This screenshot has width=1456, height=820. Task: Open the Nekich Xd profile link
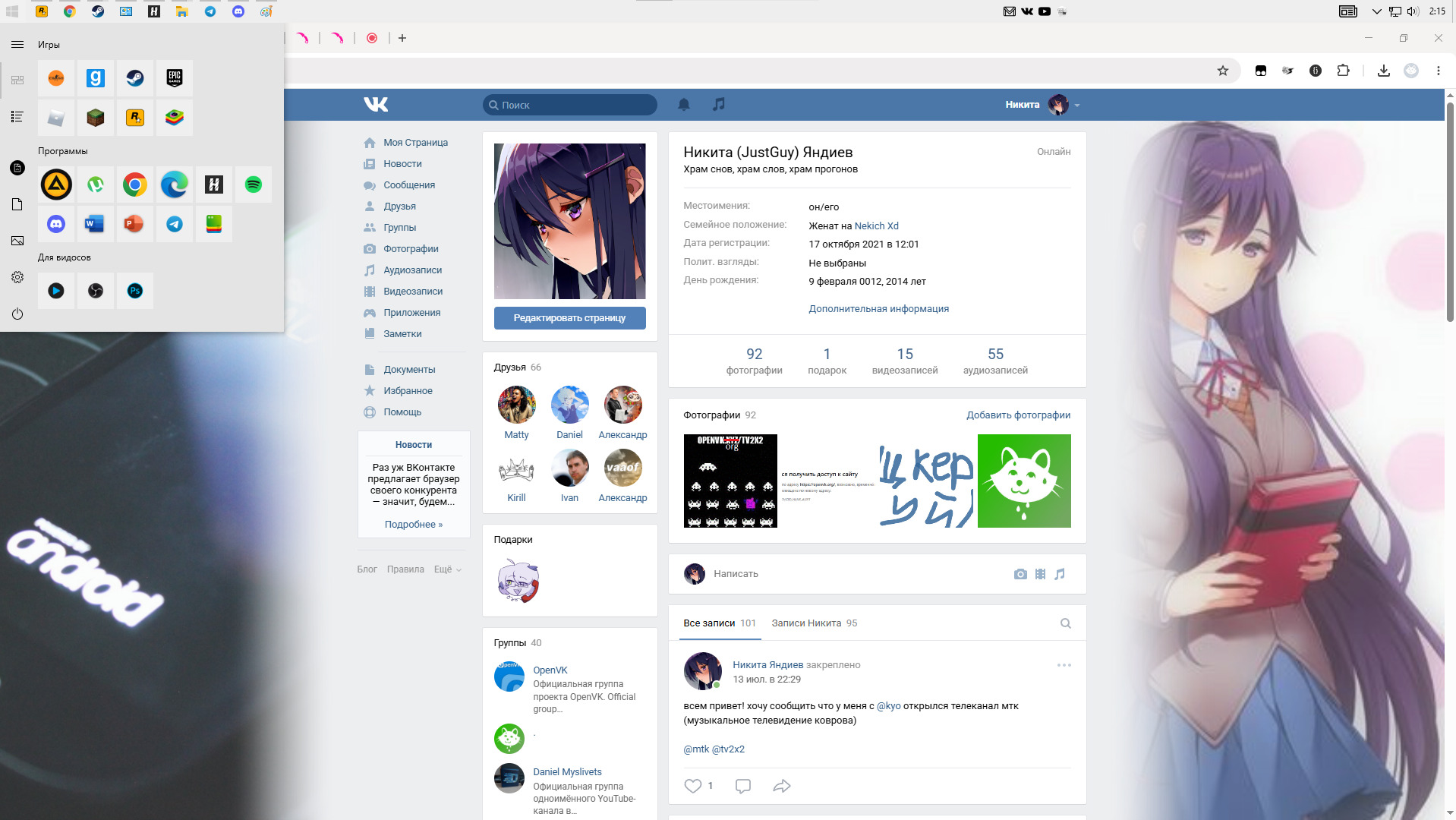click(x=876, y=226)
